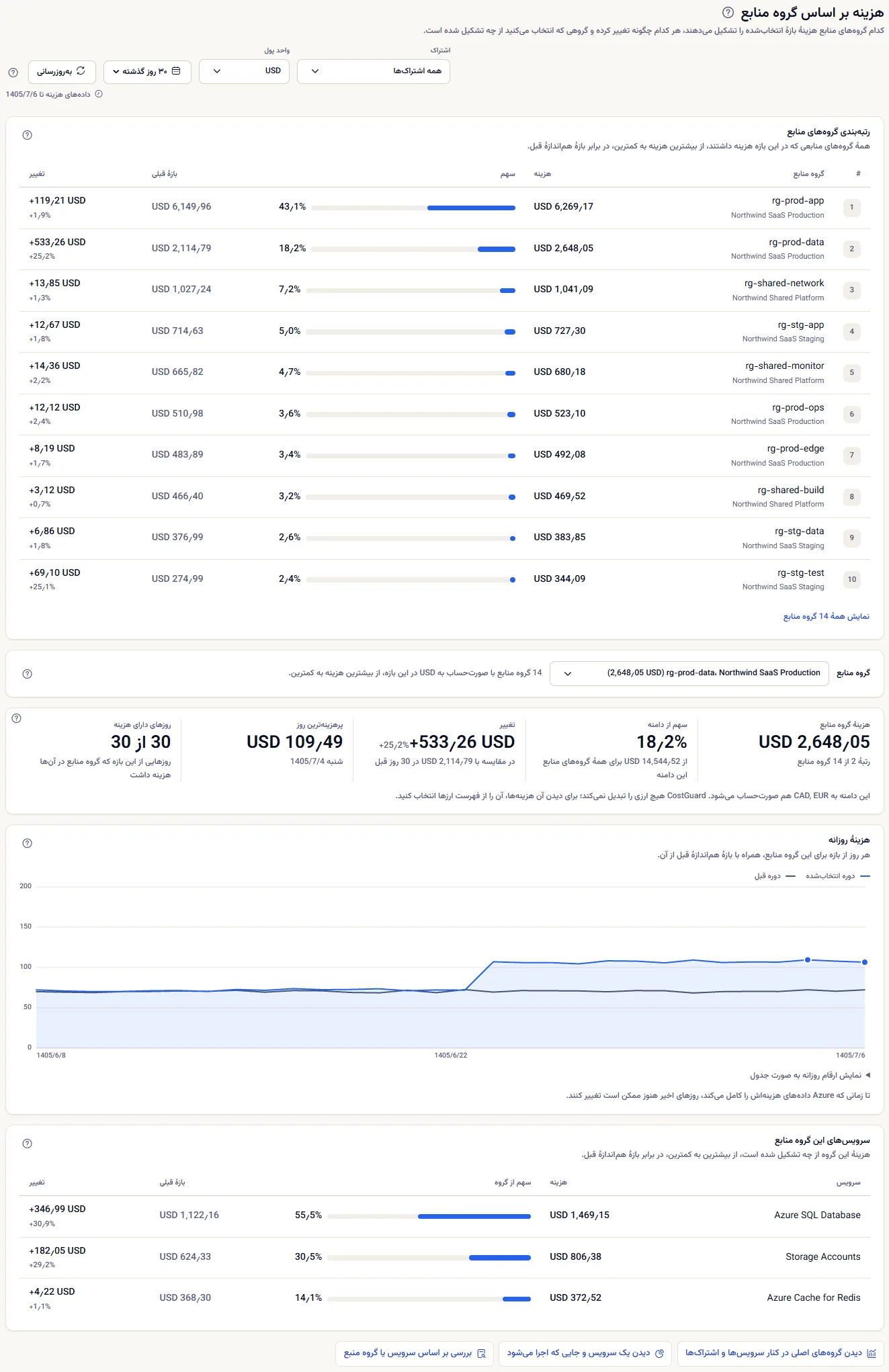Click the به‌روزرسانی refresh button
Image resolution: width=889 pixels, height=1372 pixels.
pyautogui.click(x=62, y=72)
